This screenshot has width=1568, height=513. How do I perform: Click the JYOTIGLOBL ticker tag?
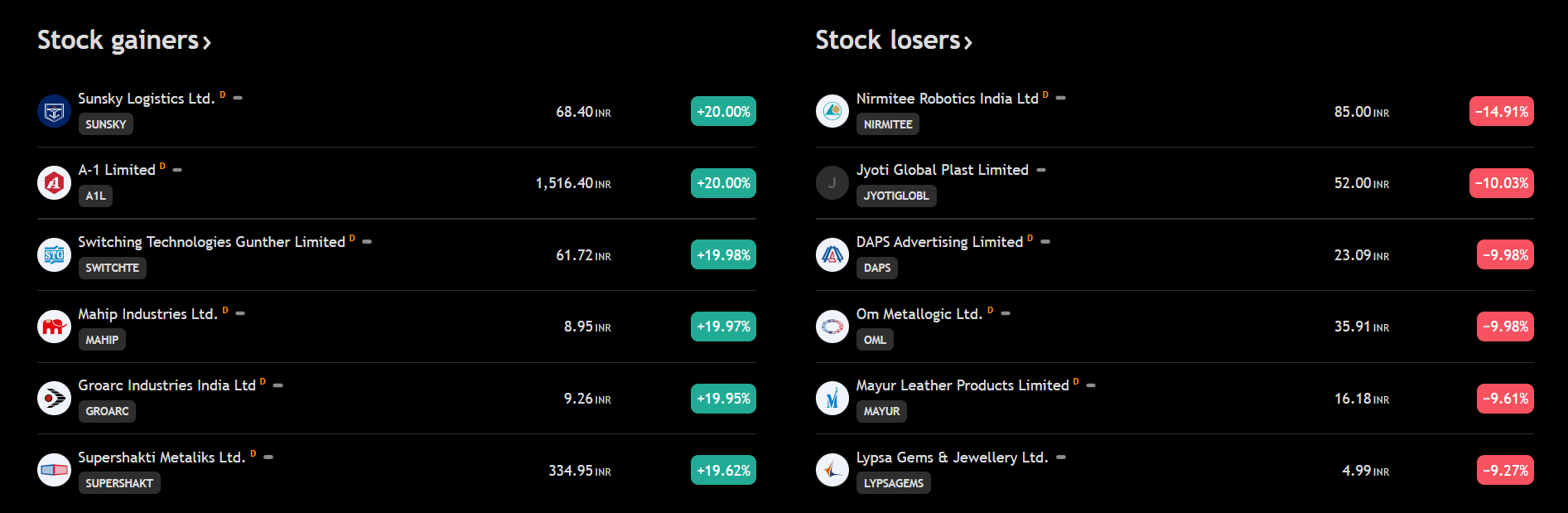896,196
